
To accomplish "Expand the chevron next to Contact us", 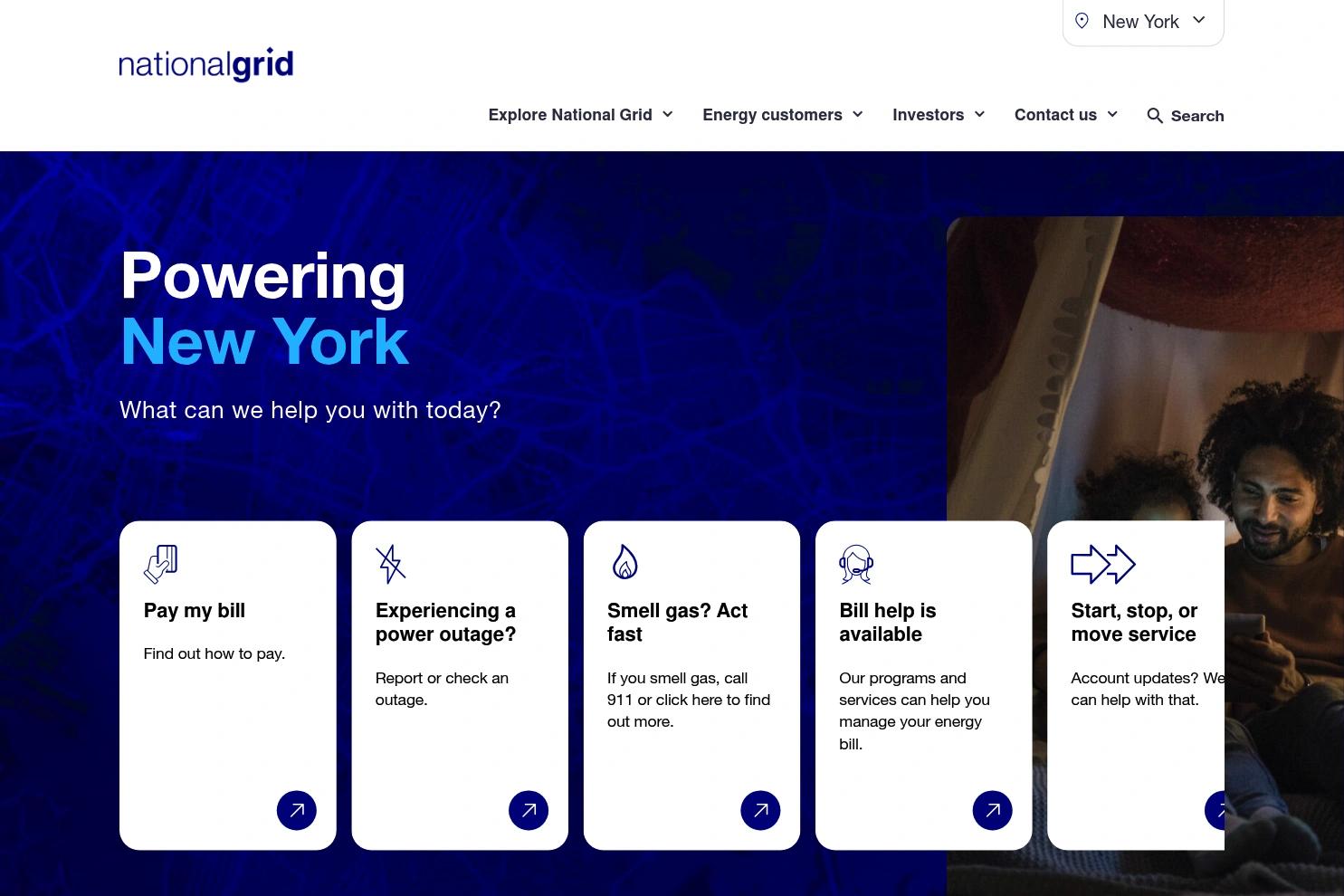I will point(1112,114).
